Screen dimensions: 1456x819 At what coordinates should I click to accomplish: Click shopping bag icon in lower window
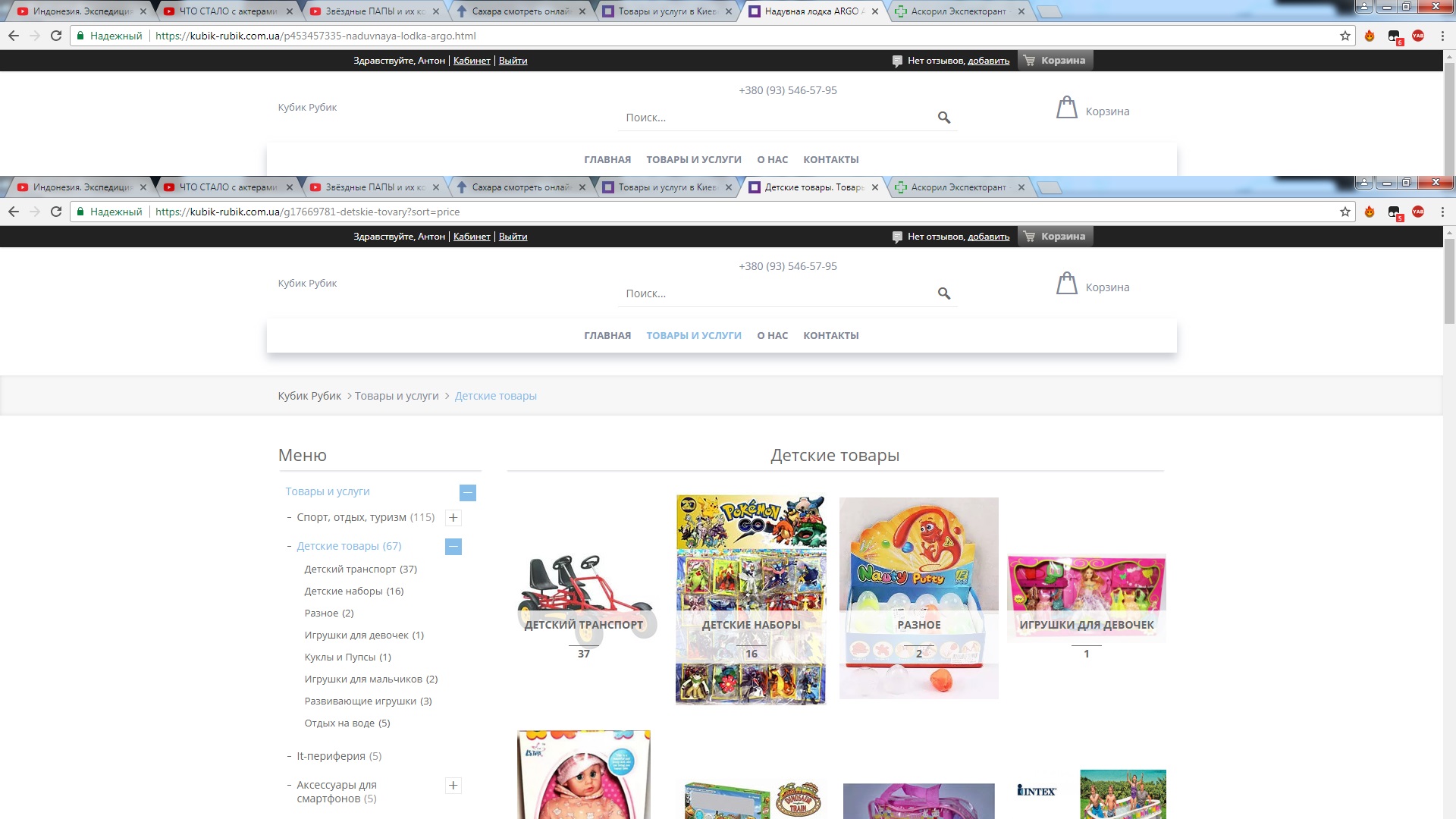coord(1067,283)
